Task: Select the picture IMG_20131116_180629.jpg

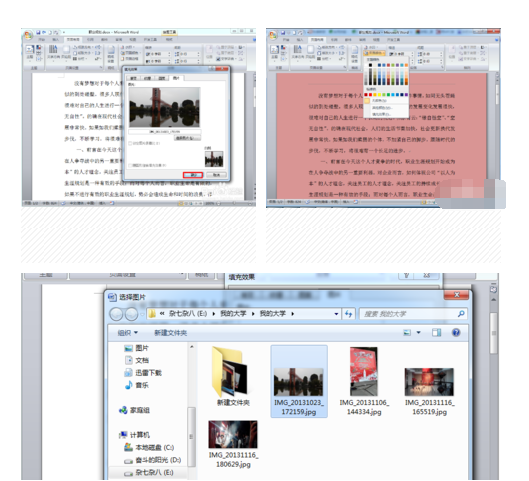Action: click(233, 444)
